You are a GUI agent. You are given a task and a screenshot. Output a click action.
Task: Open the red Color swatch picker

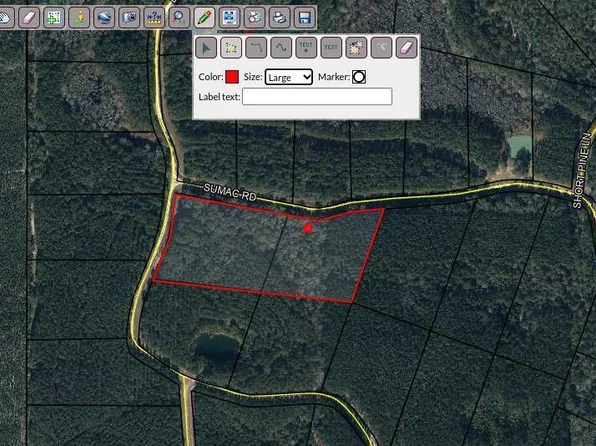[x=232, y=77]
